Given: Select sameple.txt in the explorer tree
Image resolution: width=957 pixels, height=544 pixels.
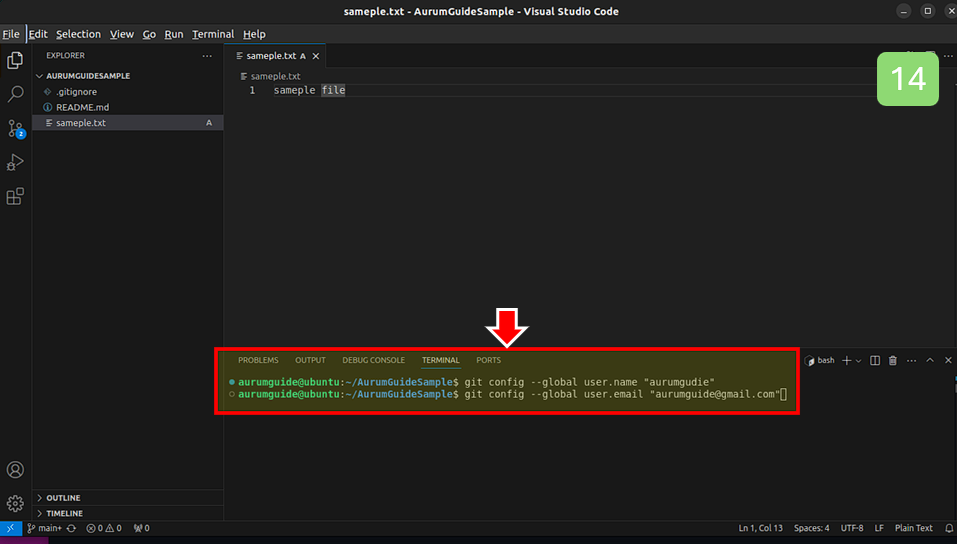Looking at the screenshot, I should click(x=128, y=123).
